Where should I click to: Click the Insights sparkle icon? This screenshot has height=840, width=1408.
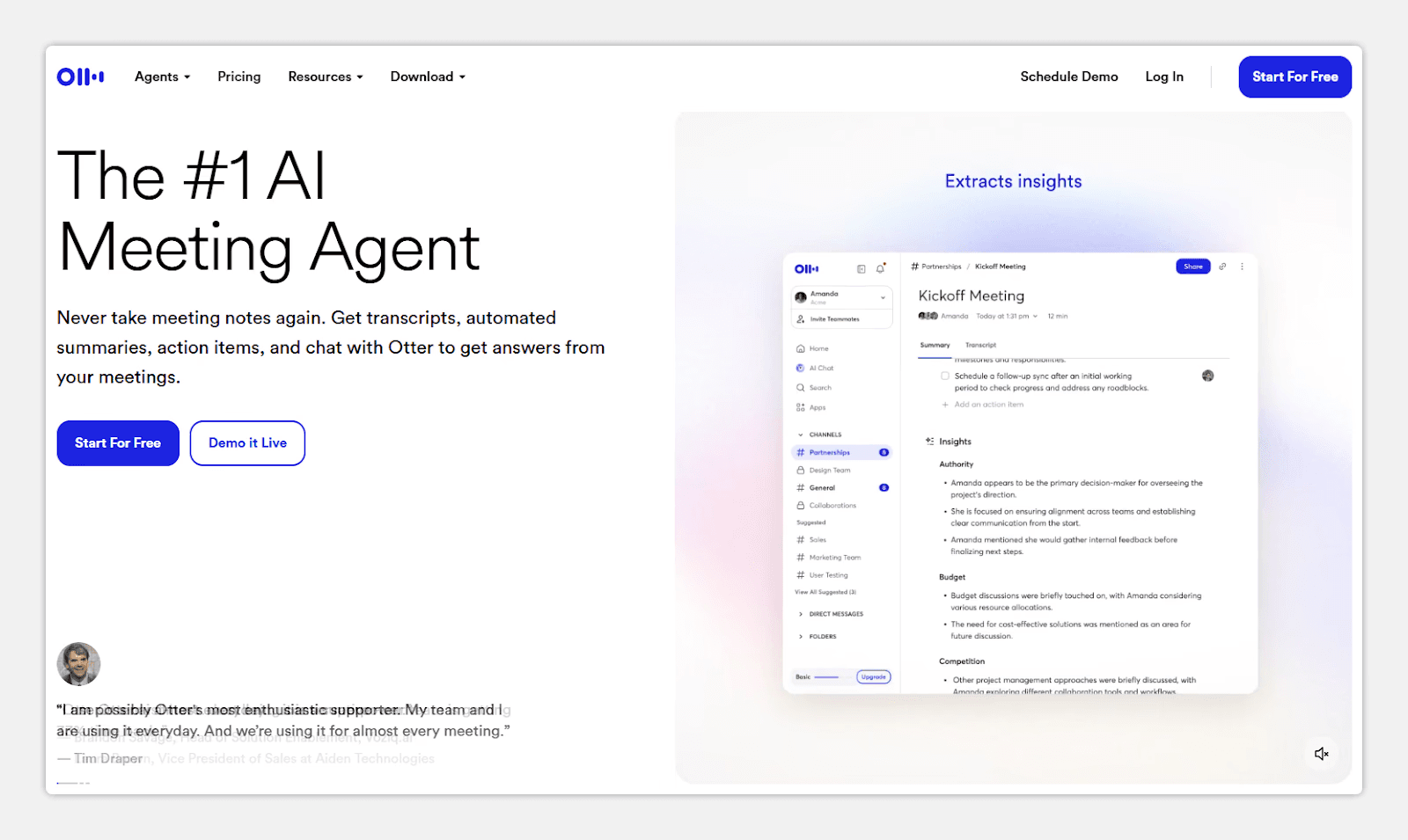point(929,442)
